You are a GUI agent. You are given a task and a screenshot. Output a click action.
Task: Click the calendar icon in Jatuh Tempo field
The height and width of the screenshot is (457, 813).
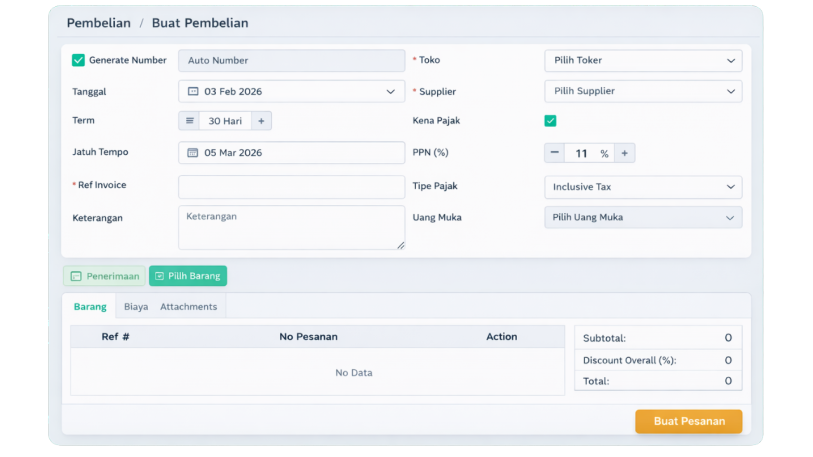coord(194,153)
